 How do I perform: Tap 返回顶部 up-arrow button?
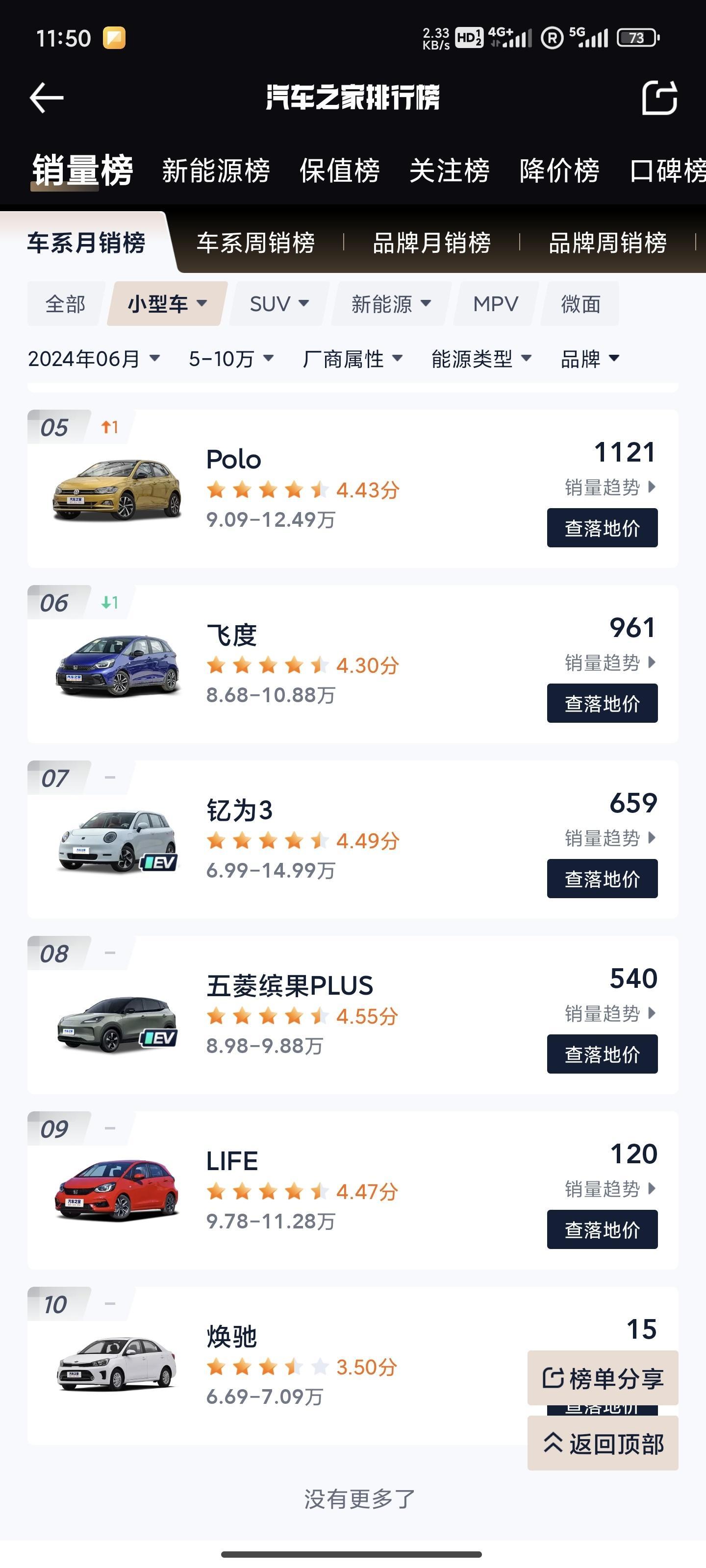tap(603, 1443)
